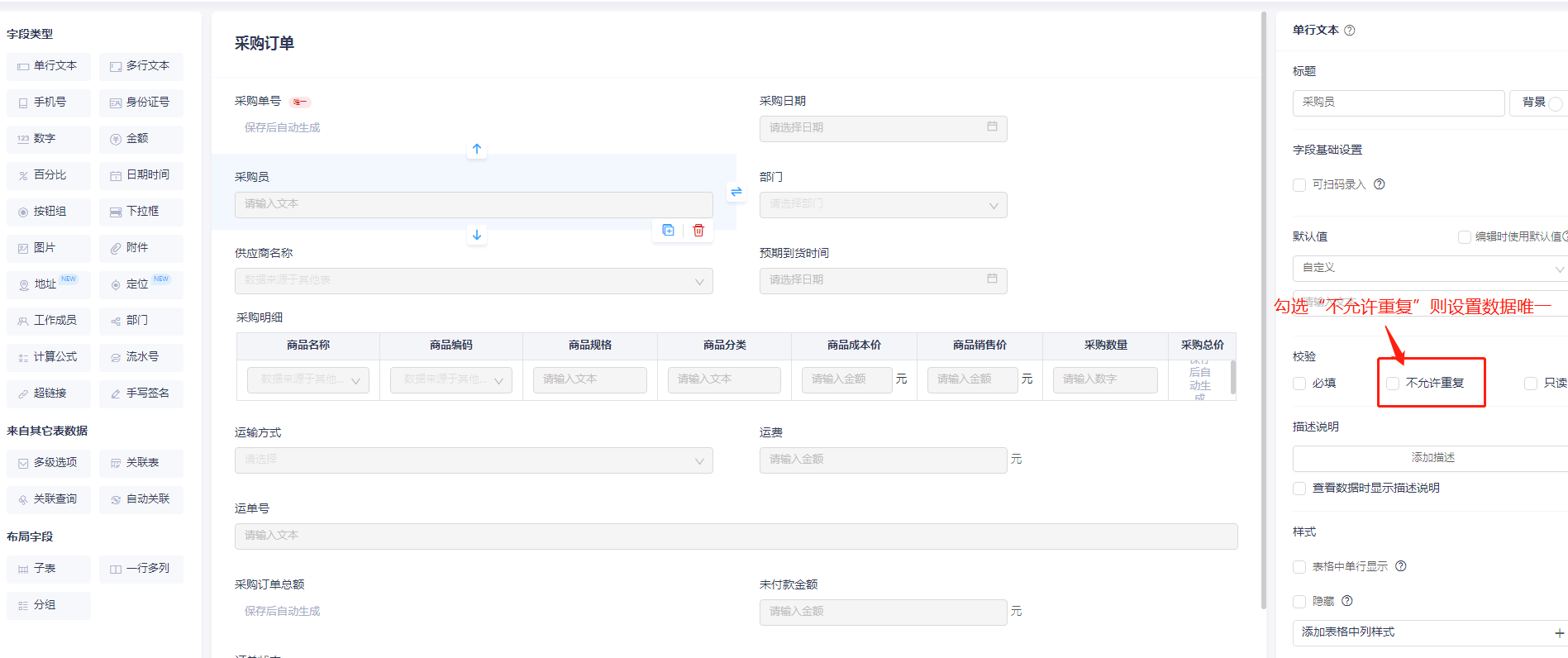The width and height of the screenshot is (1568, 658).
Task: Add the 金额 field type
Action: (x=141, y=139)
